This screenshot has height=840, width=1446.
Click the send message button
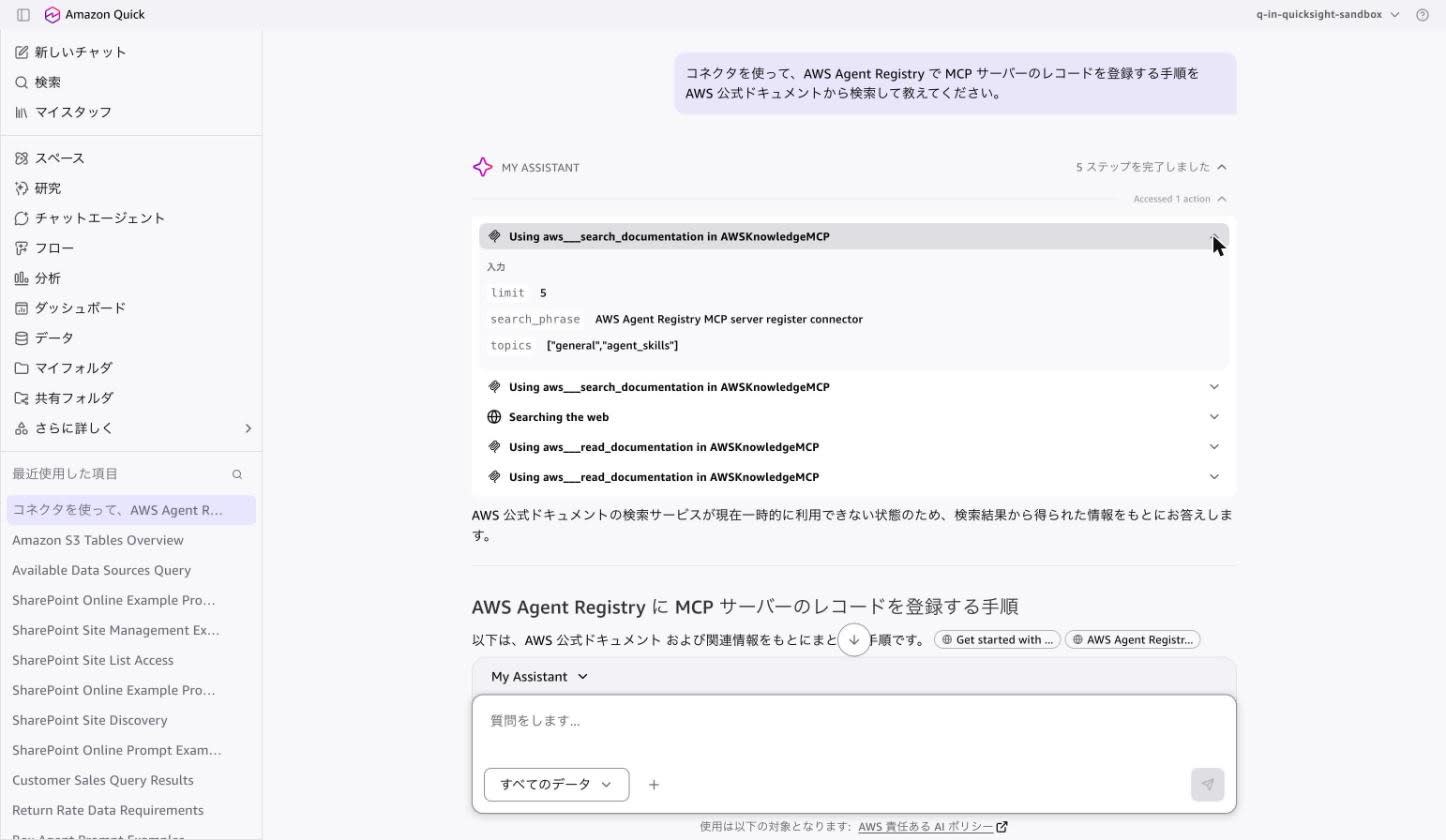(1208, 785)
